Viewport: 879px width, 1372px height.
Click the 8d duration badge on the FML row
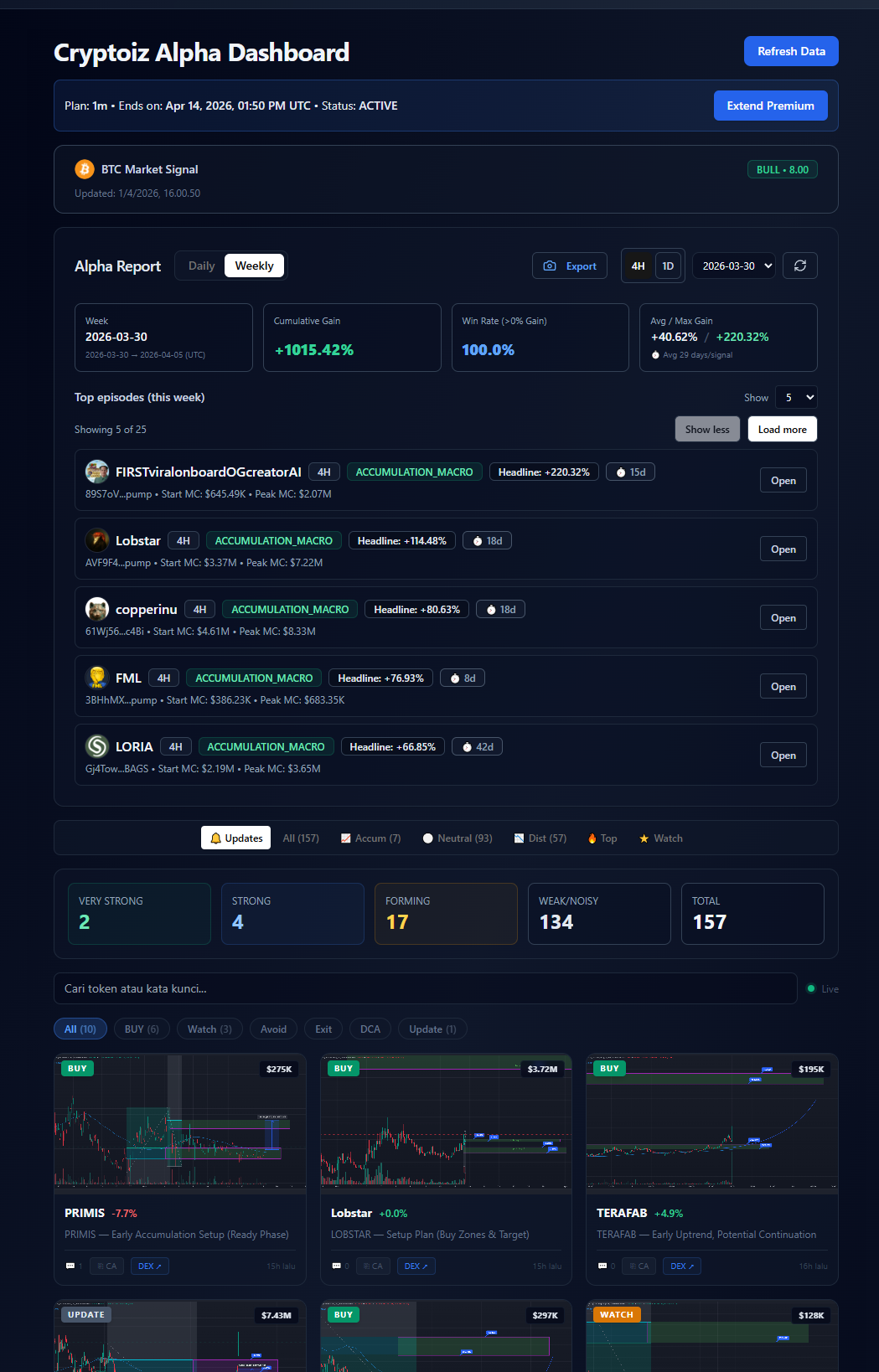[x=463, y=678]
